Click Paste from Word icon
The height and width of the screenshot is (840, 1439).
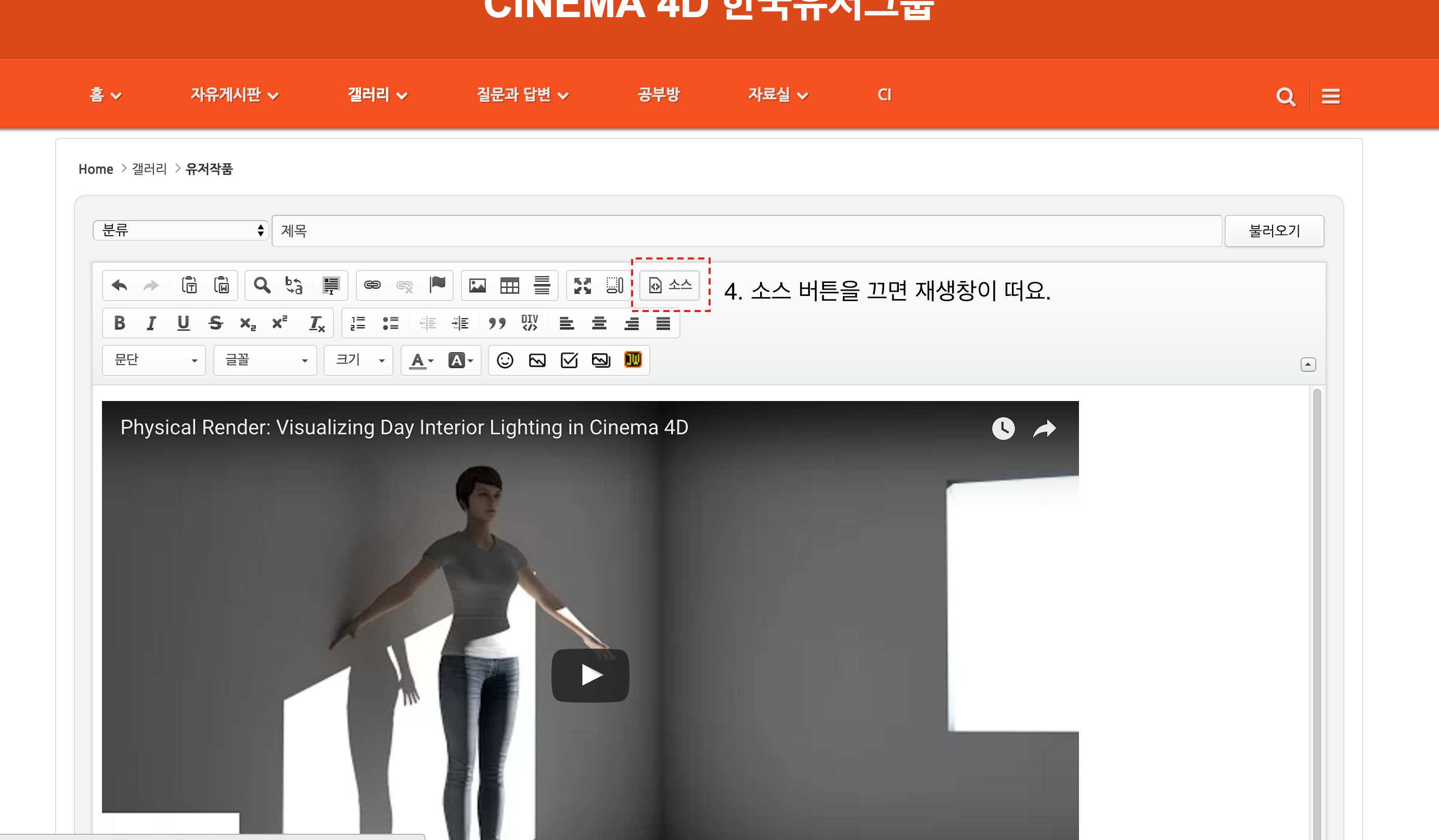click(x=222, y=285)
